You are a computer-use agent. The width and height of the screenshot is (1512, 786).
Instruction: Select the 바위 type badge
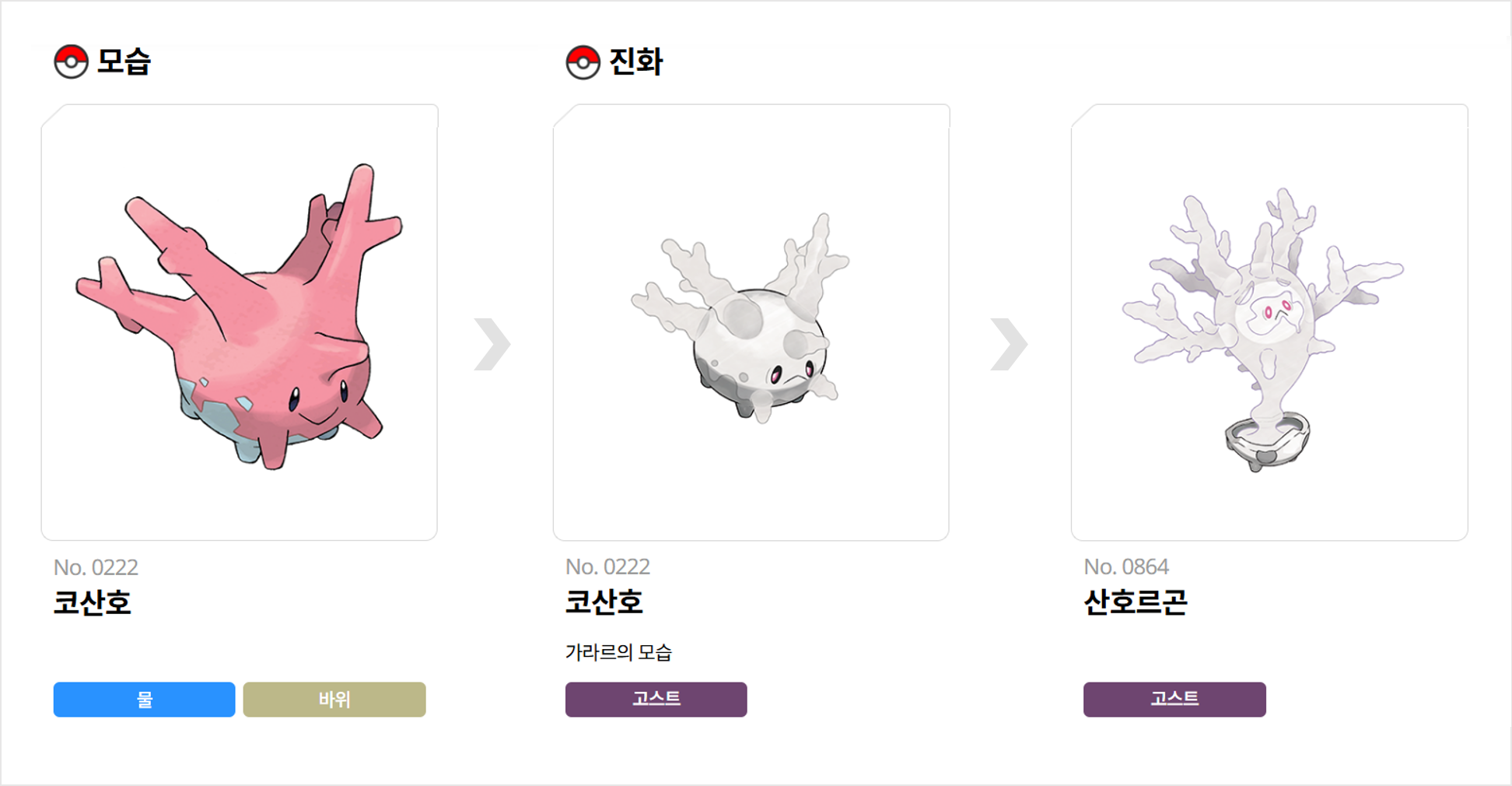(x=334, y=700)
